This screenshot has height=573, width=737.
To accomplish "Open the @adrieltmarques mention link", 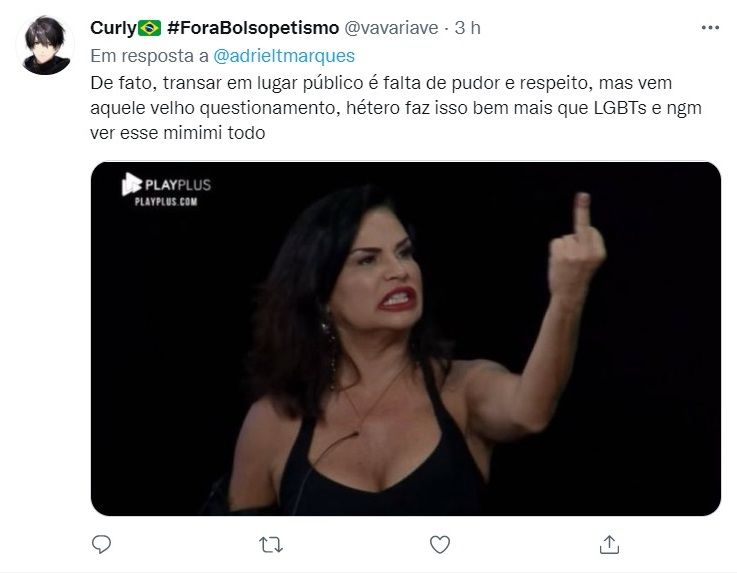I will (284, 56).
